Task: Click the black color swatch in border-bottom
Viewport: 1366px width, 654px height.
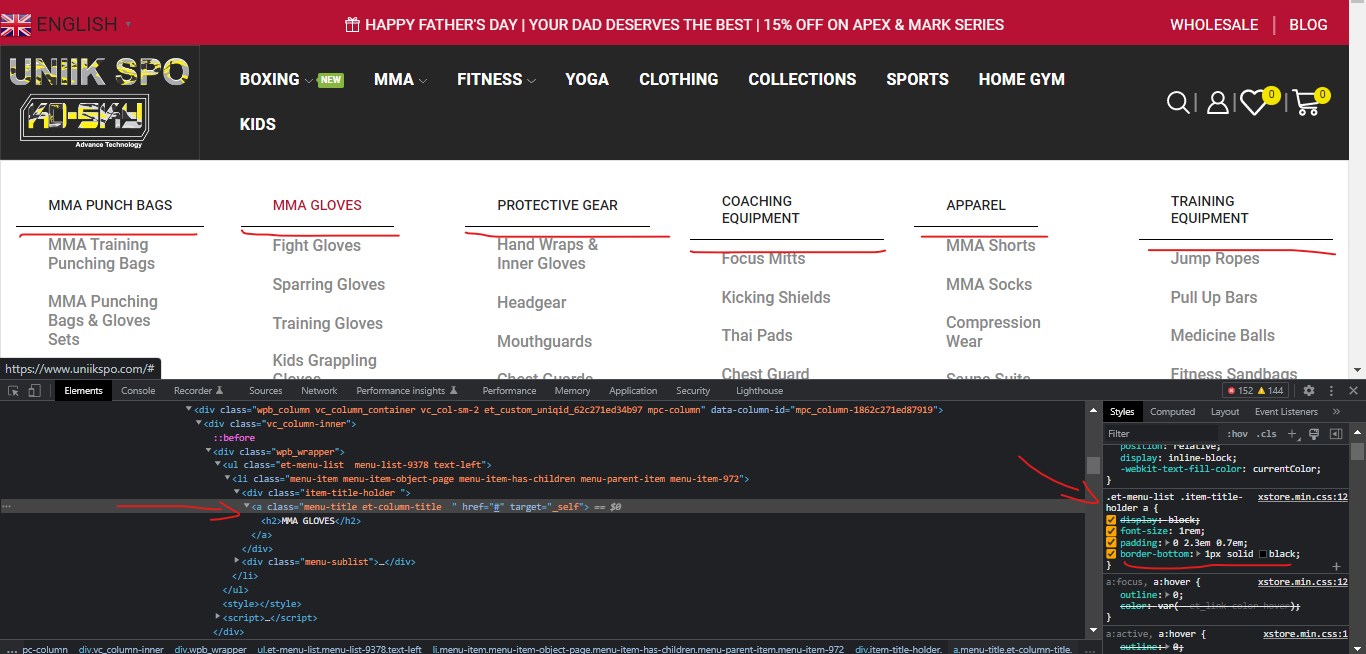Action: [x=1263, y=554]
